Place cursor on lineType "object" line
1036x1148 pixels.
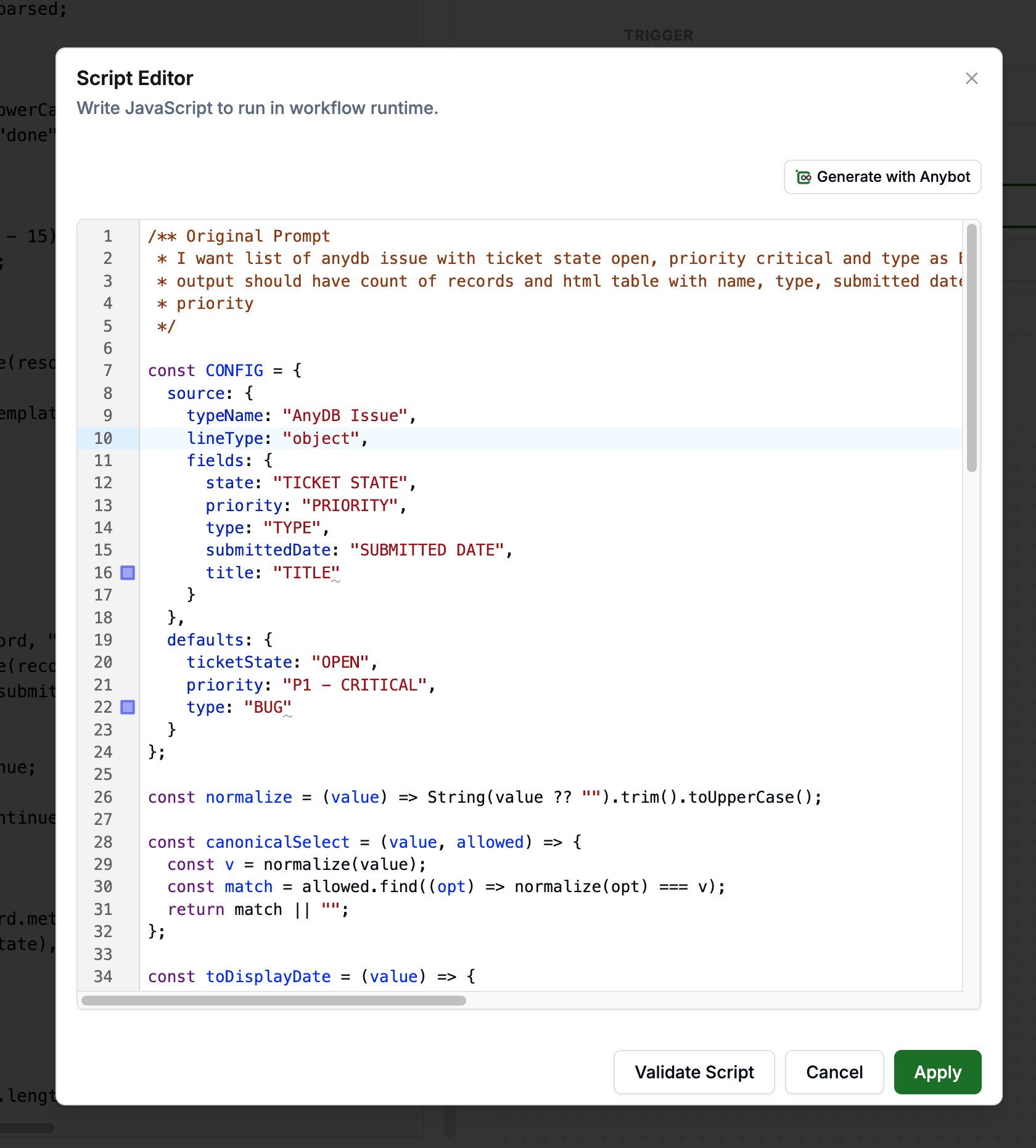coord(551,438)
